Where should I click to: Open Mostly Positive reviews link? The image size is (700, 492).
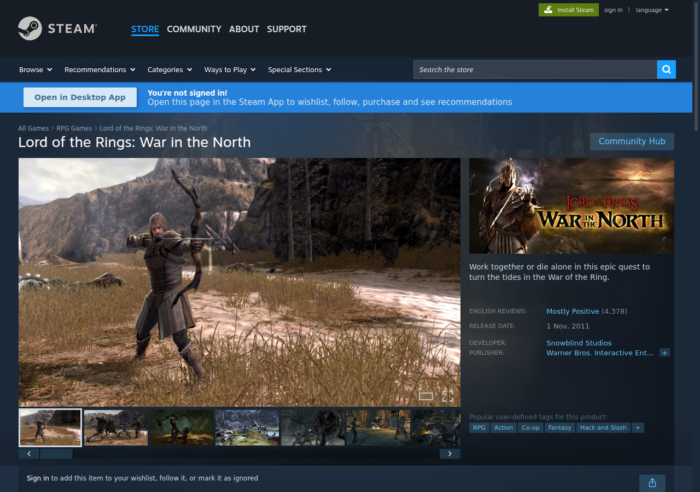(572, 311)
